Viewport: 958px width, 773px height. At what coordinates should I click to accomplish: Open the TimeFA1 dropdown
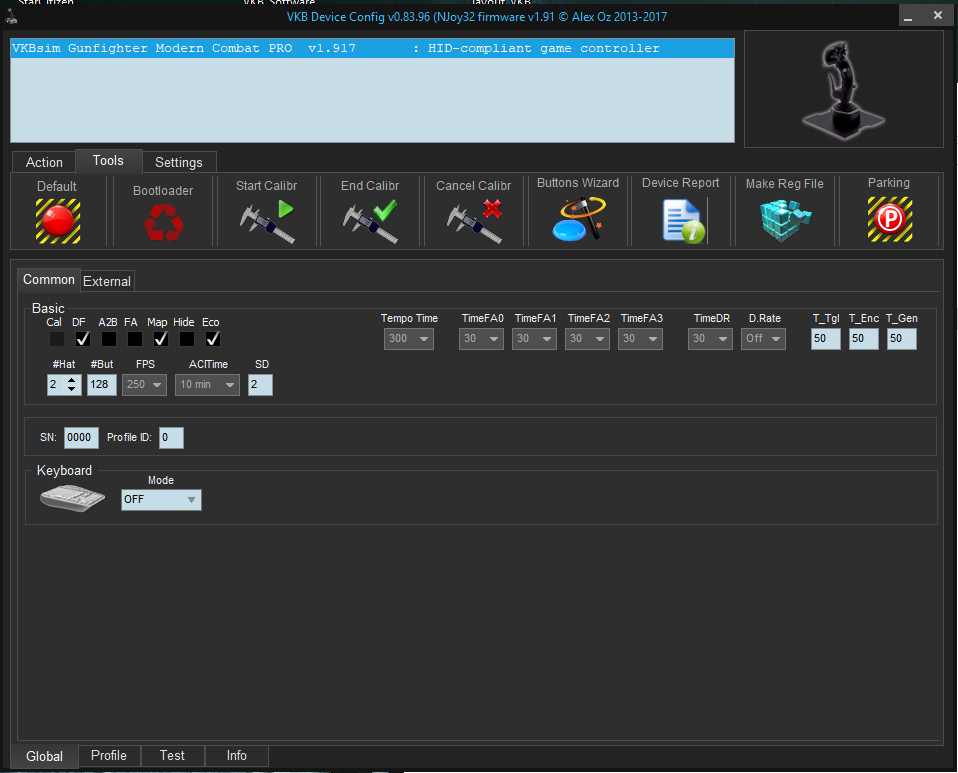pos(535,339)
